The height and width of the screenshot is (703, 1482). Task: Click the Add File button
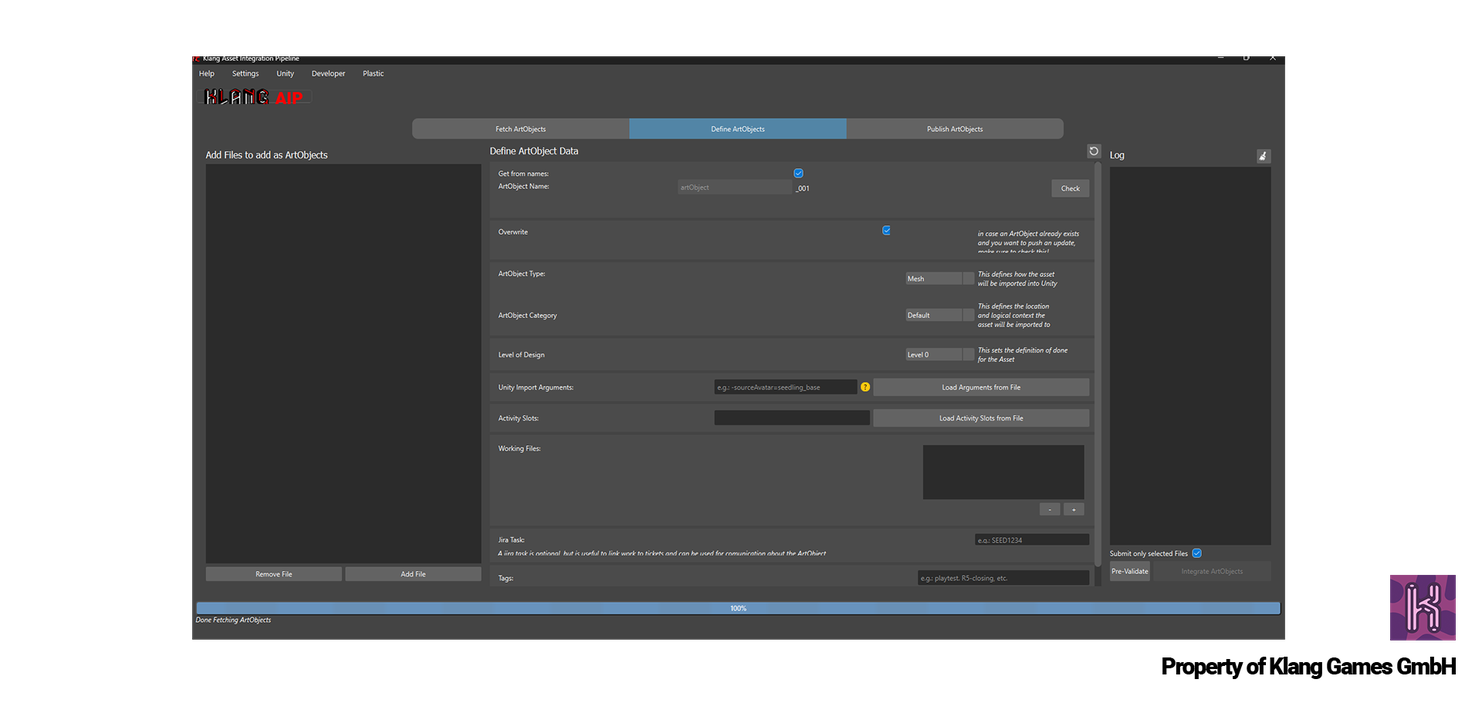pyautogui.click(x=413, y=574)
